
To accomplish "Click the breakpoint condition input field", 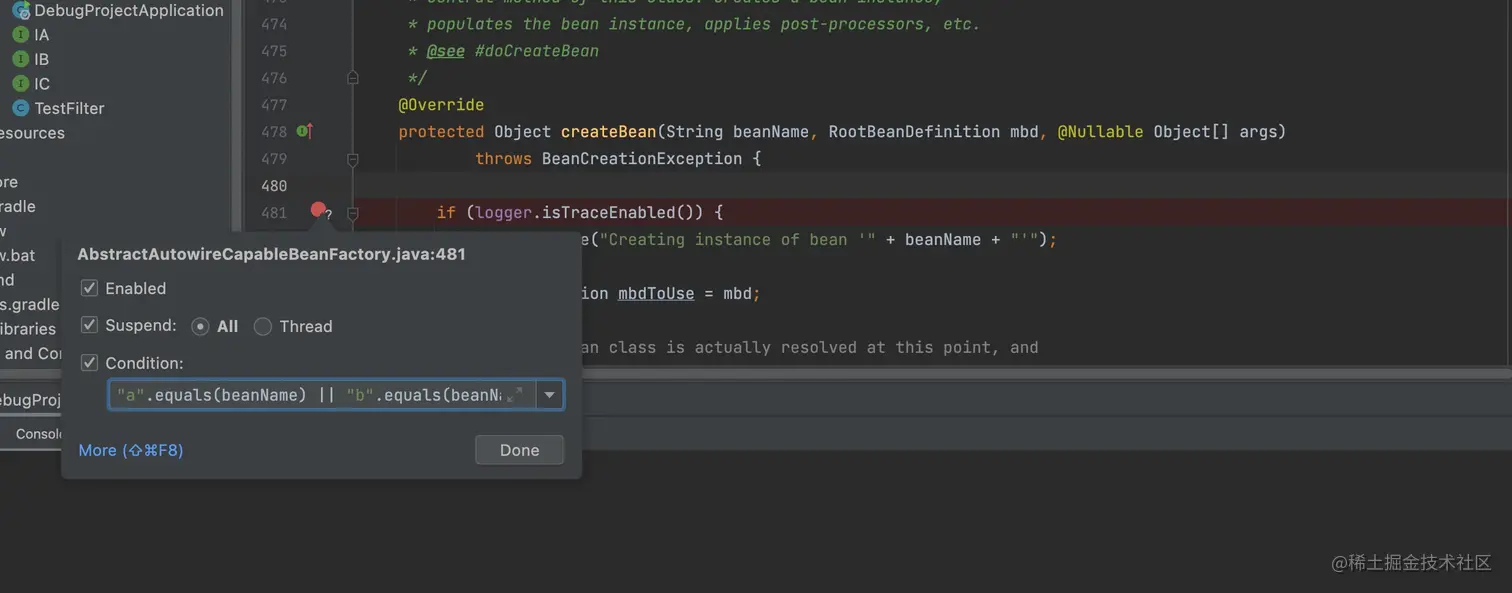I will (321, 395).
